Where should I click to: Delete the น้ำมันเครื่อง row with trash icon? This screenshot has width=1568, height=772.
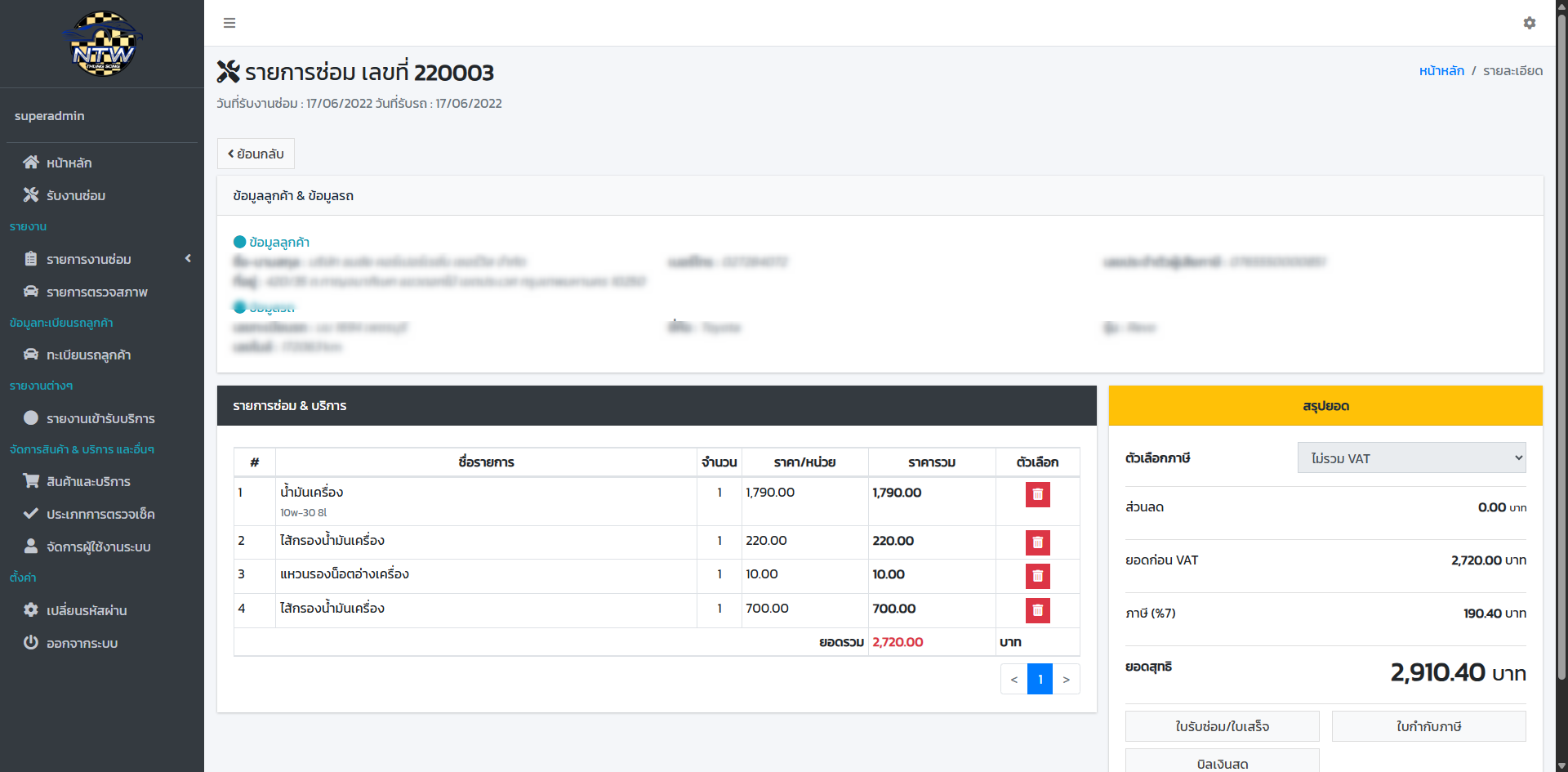click(x=1037, y=495)
